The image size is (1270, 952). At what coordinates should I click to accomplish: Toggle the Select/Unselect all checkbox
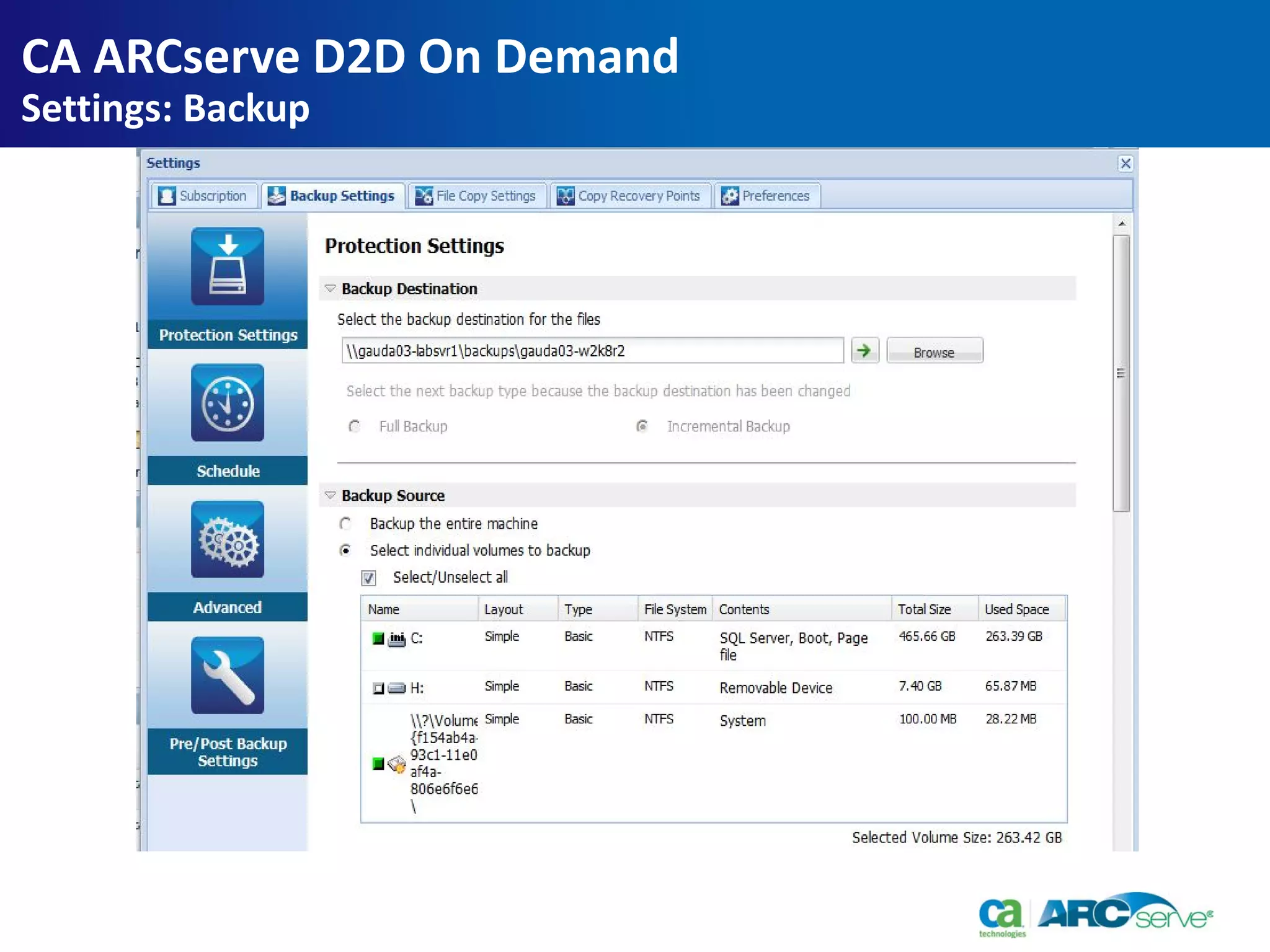click(369, 578)
